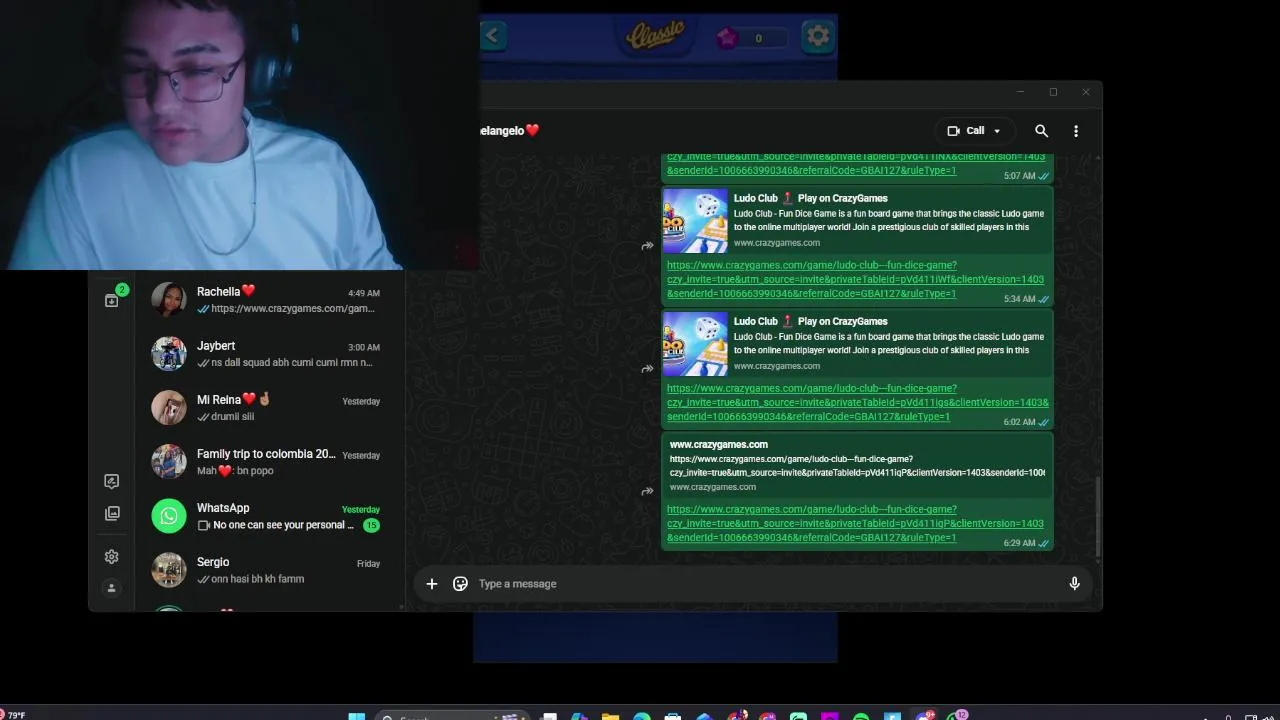Open the crazygames link in 5:07 AM message
The width and height of the screenshot is (1280, 720).
(x=856, y=163)
